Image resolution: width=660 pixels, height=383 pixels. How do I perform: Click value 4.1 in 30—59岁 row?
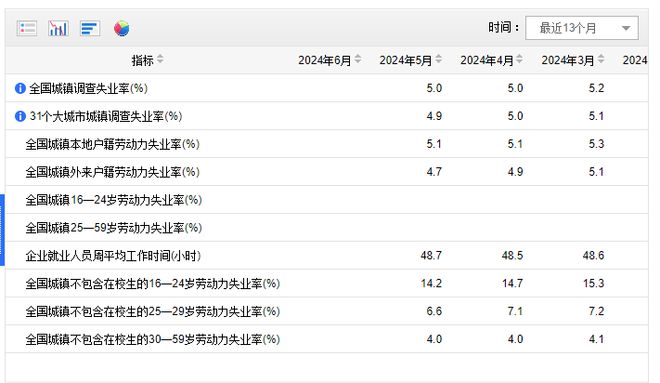pos(596,339)
